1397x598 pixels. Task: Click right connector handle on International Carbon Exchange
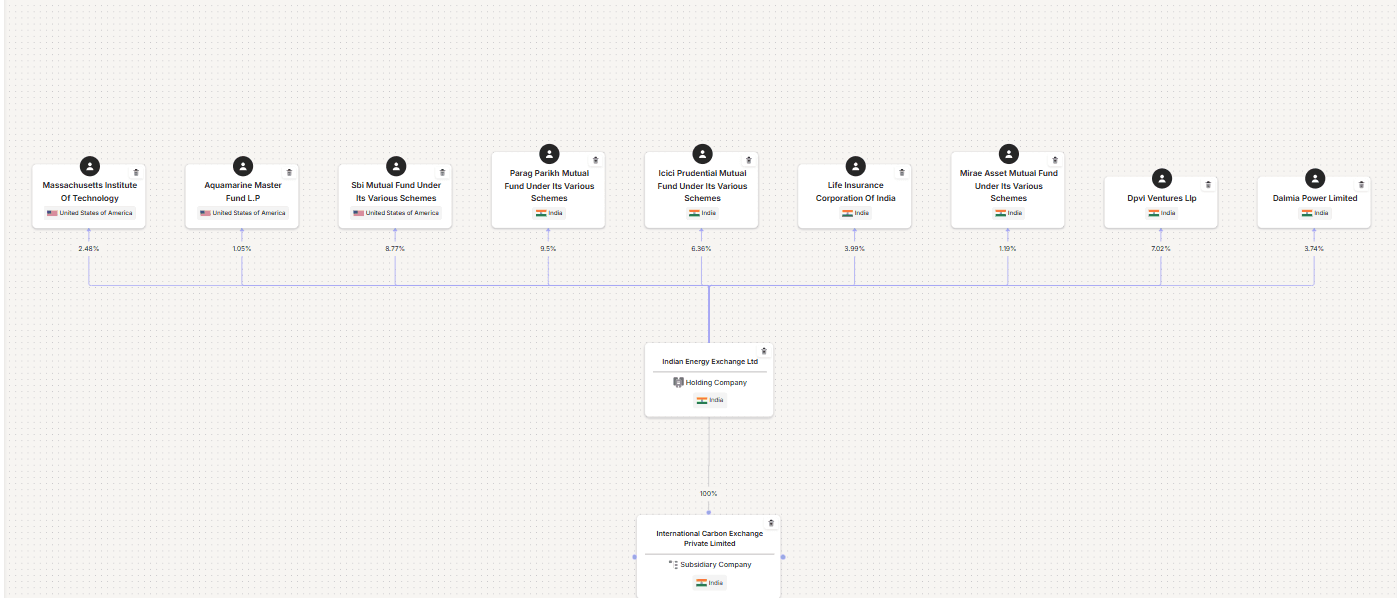[782, 557]
